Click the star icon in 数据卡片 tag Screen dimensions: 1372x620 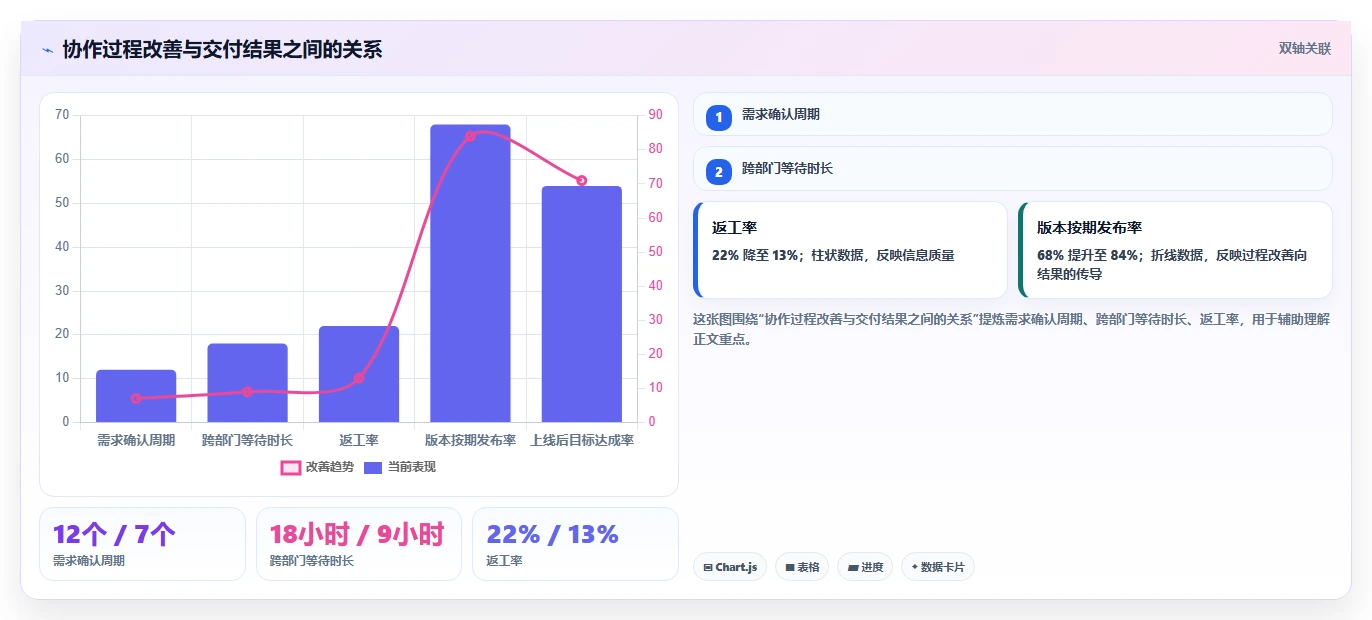[914, 567]
